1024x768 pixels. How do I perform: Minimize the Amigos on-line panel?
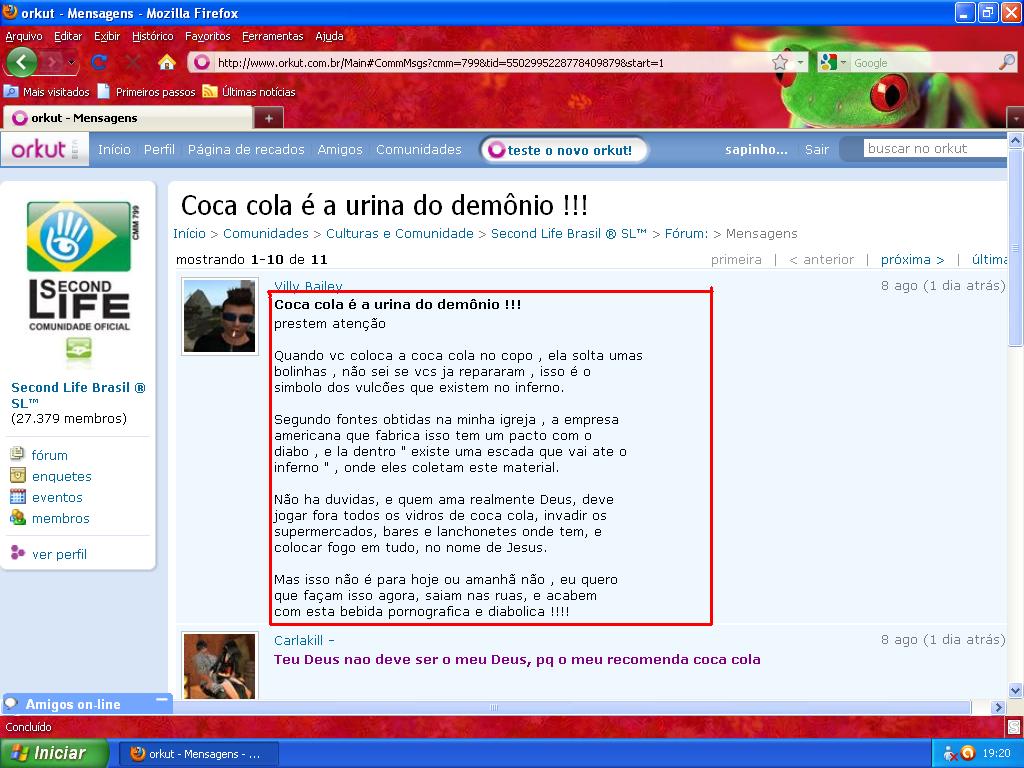162,701
